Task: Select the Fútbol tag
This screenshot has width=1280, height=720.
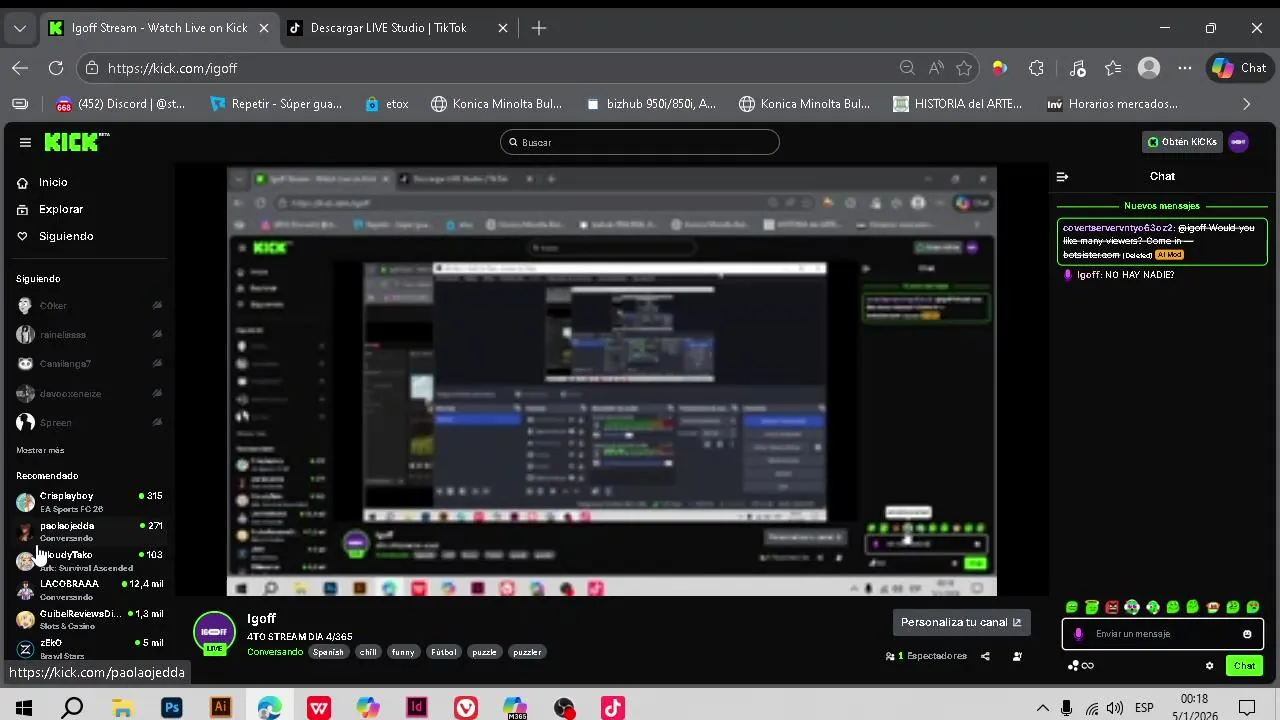Action: [443, 652]
